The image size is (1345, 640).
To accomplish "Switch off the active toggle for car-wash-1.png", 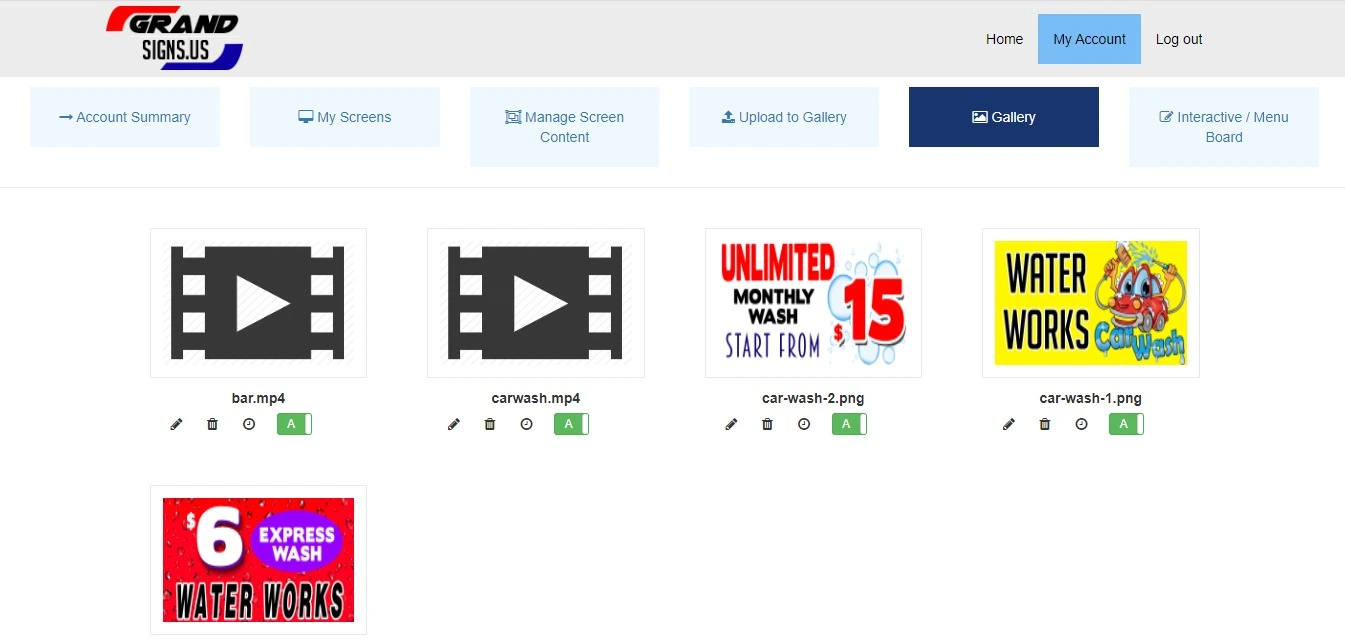I will pos(1126,424).
